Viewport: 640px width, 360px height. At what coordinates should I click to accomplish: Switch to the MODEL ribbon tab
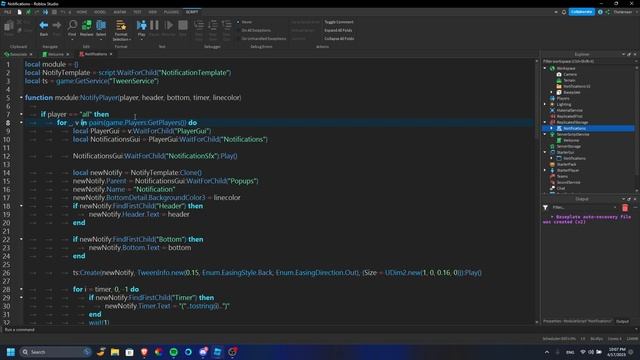click(x=100, y=12)
